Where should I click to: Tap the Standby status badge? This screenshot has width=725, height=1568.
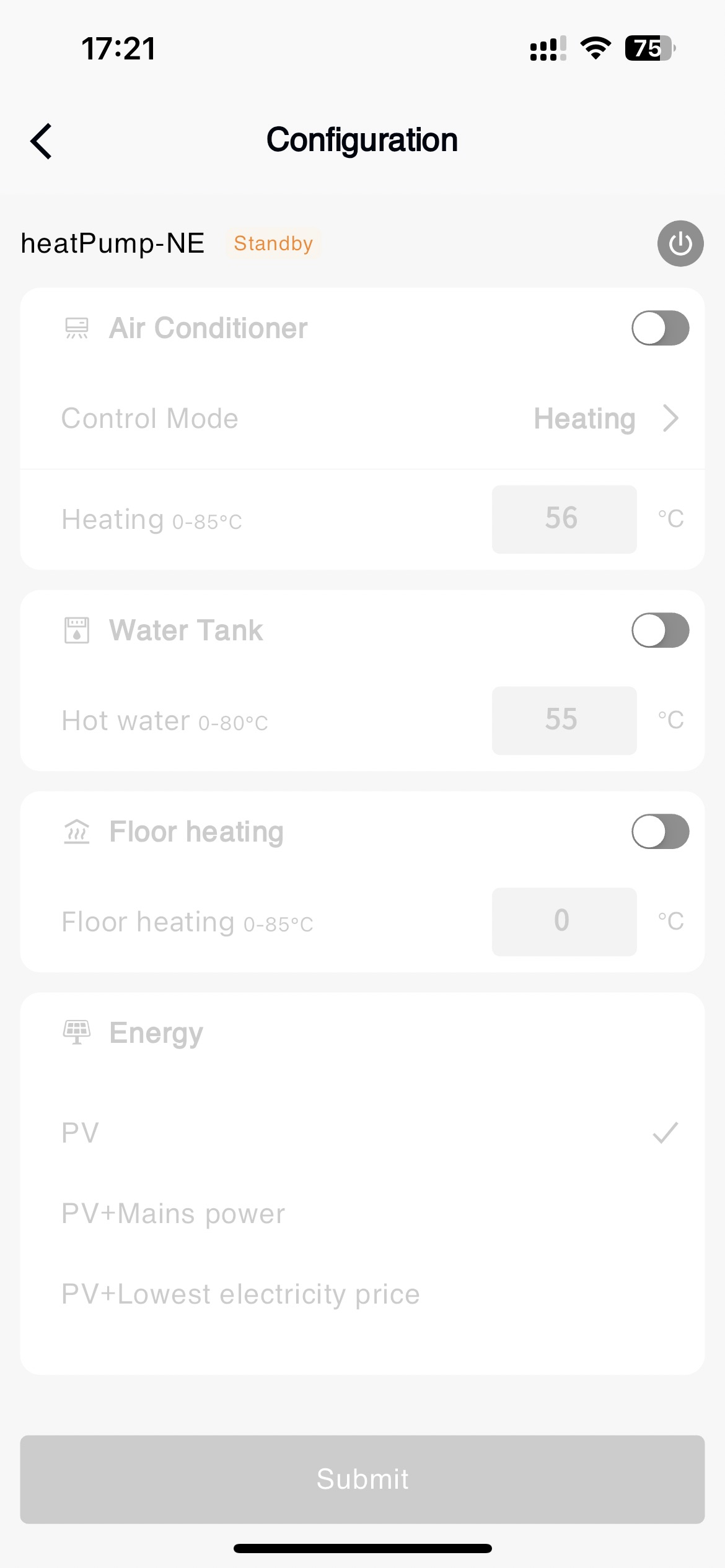273,243
